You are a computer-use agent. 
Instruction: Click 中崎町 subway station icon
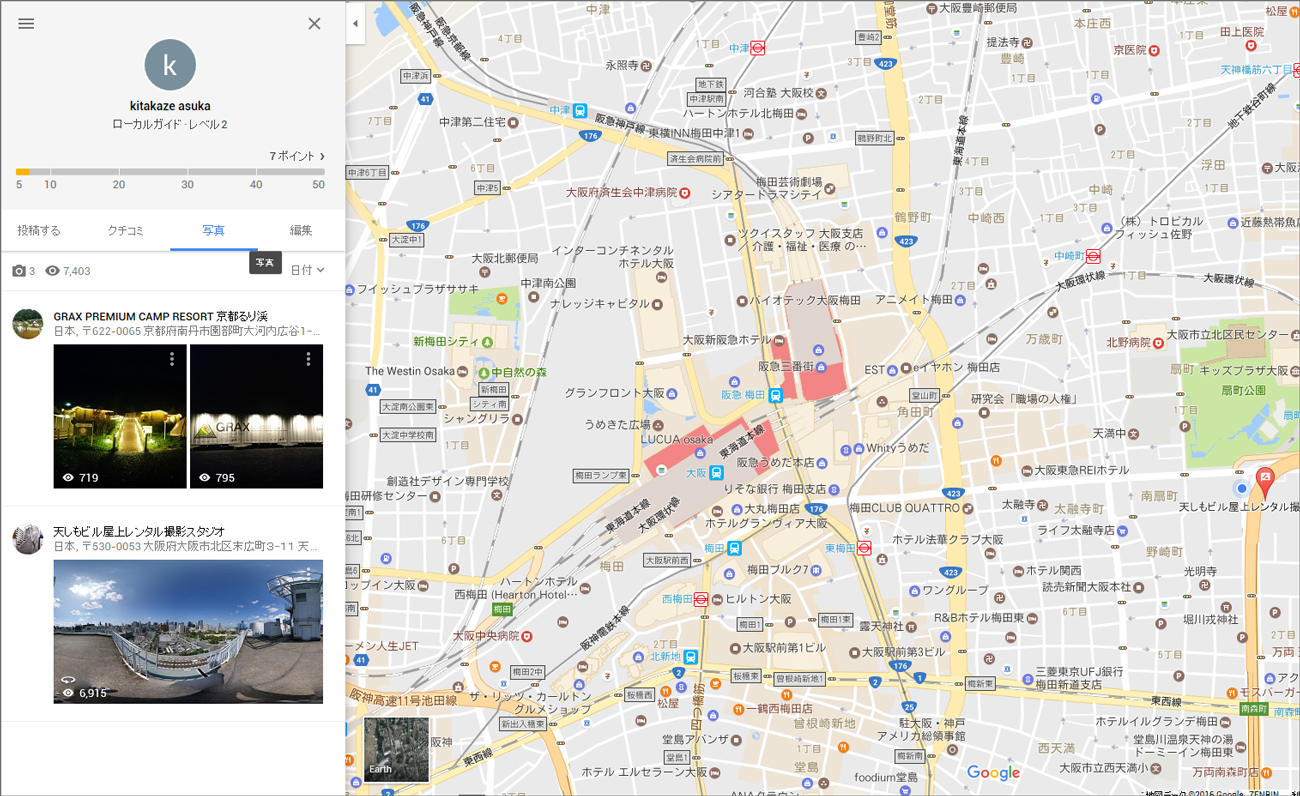pos(1093,256)
